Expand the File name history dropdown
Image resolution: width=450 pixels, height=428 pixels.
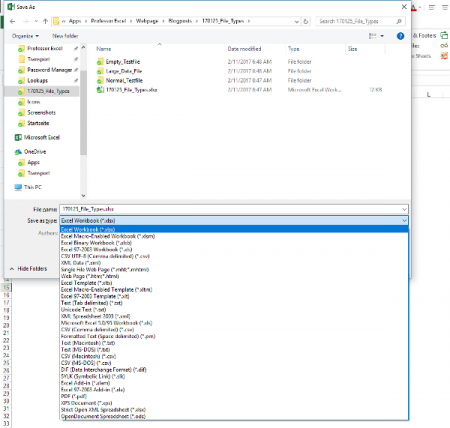404,209
